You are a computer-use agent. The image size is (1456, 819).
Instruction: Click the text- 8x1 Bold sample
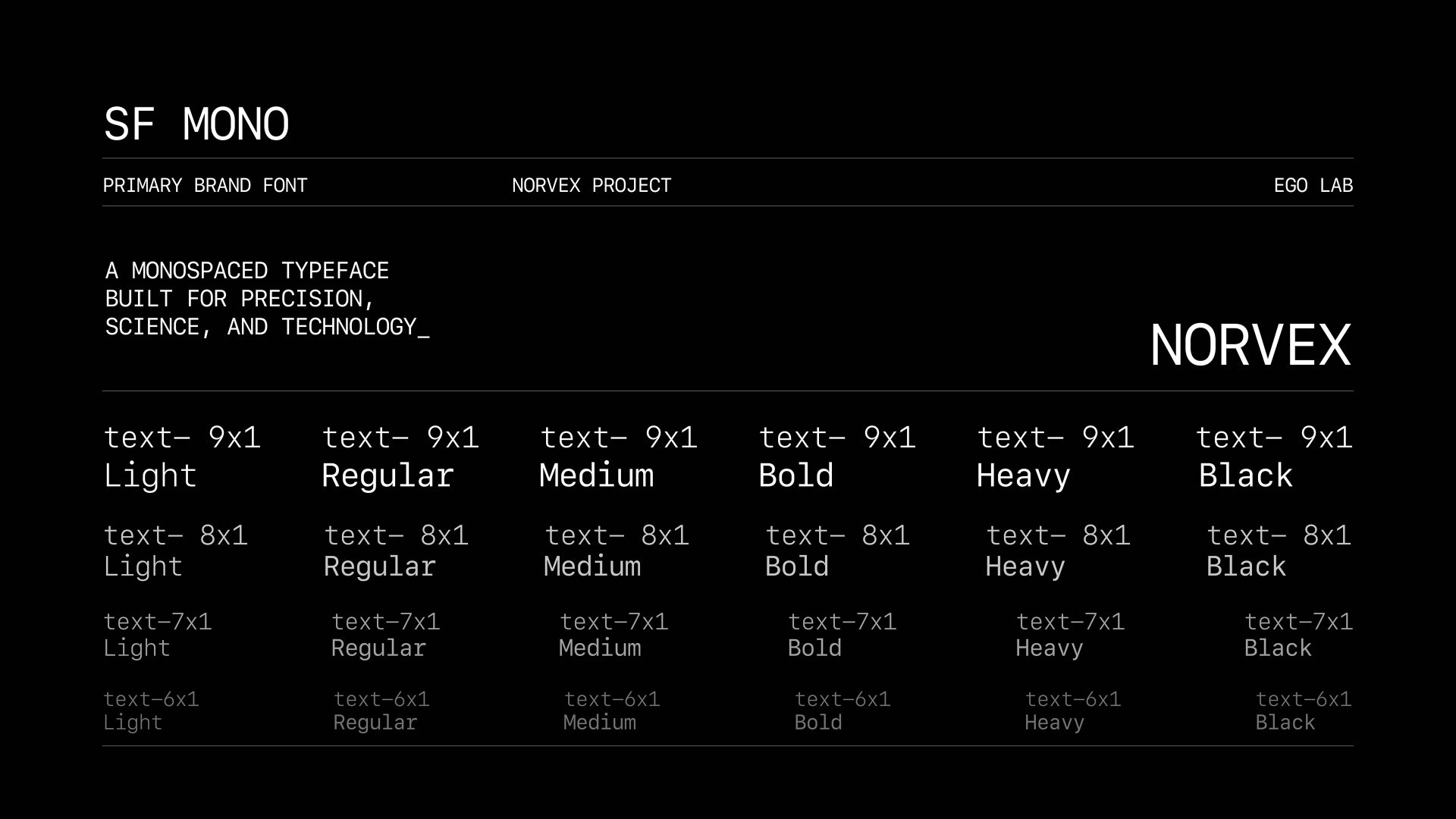coord(837,551)
